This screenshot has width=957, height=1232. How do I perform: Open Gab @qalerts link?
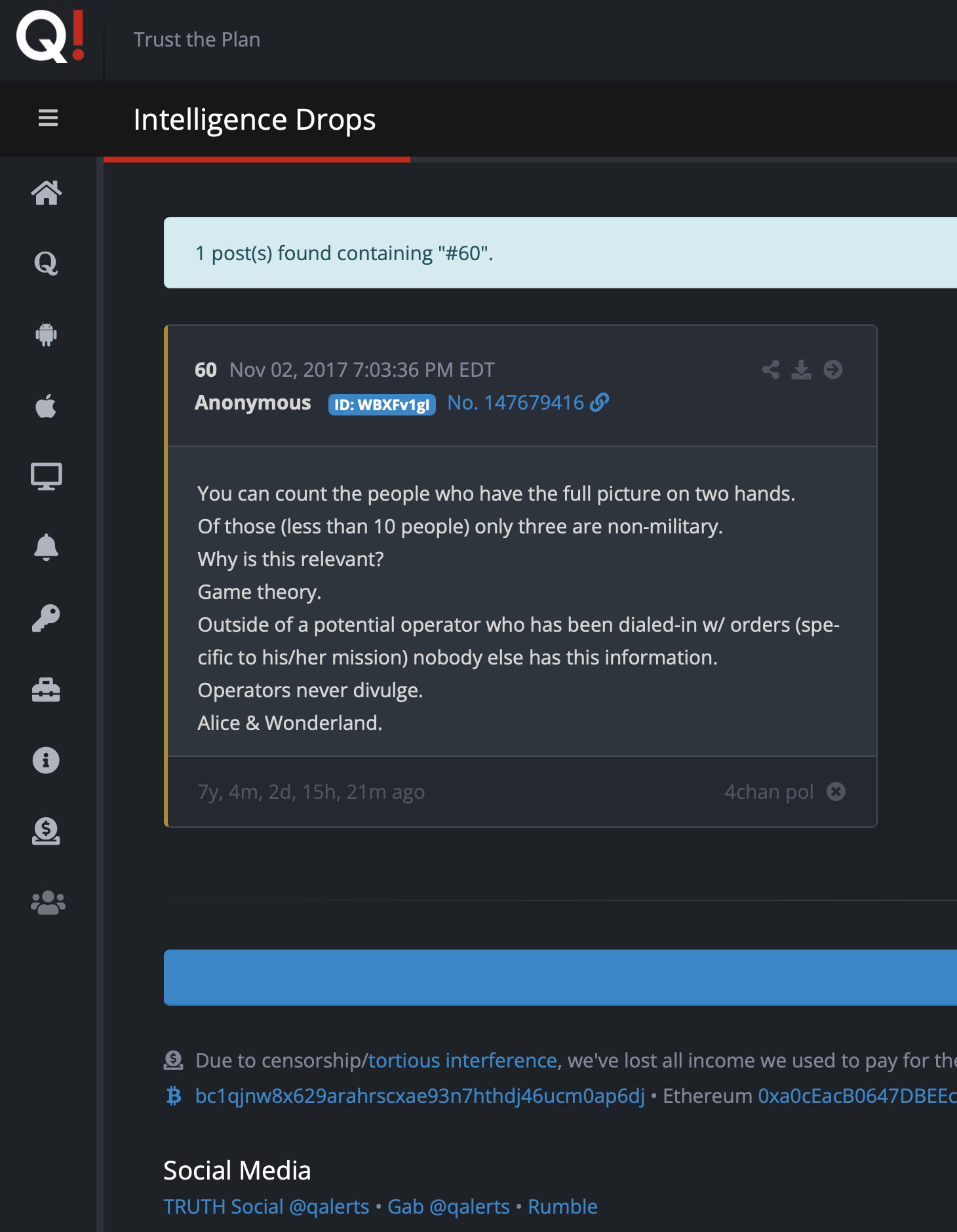[x=449, y=1206]
